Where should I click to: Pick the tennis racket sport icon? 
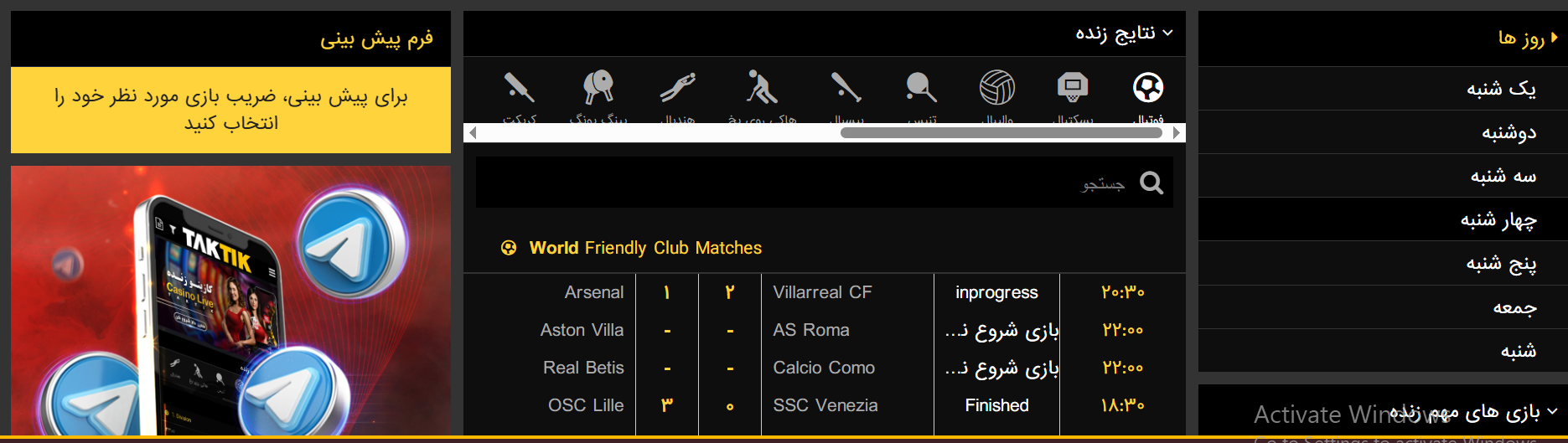pyautogui.click(x=921, y=87)
